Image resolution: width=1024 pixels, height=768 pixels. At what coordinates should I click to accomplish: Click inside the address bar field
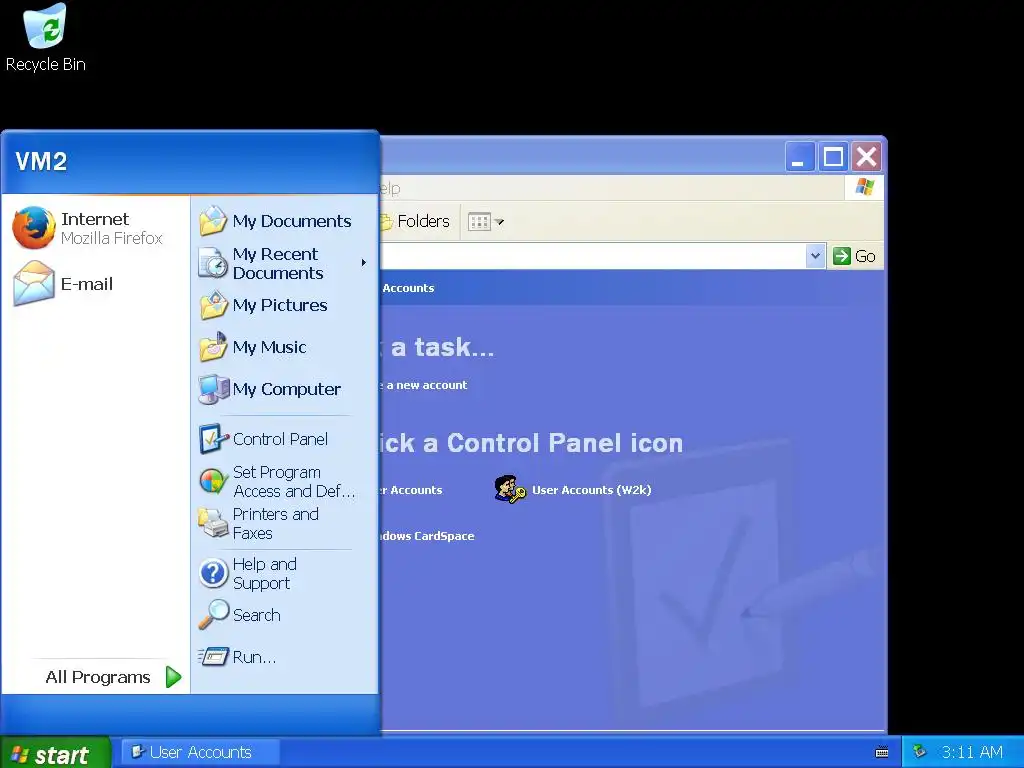(x=592, y=256)
